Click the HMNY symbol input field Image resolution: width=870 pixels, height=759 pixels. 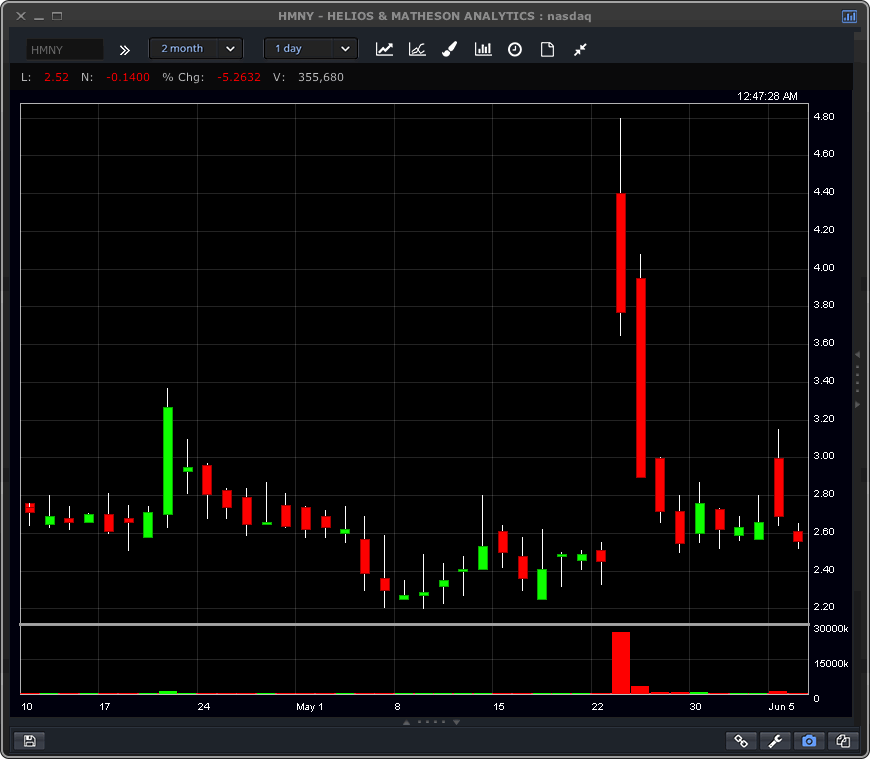tap(64, 48)
